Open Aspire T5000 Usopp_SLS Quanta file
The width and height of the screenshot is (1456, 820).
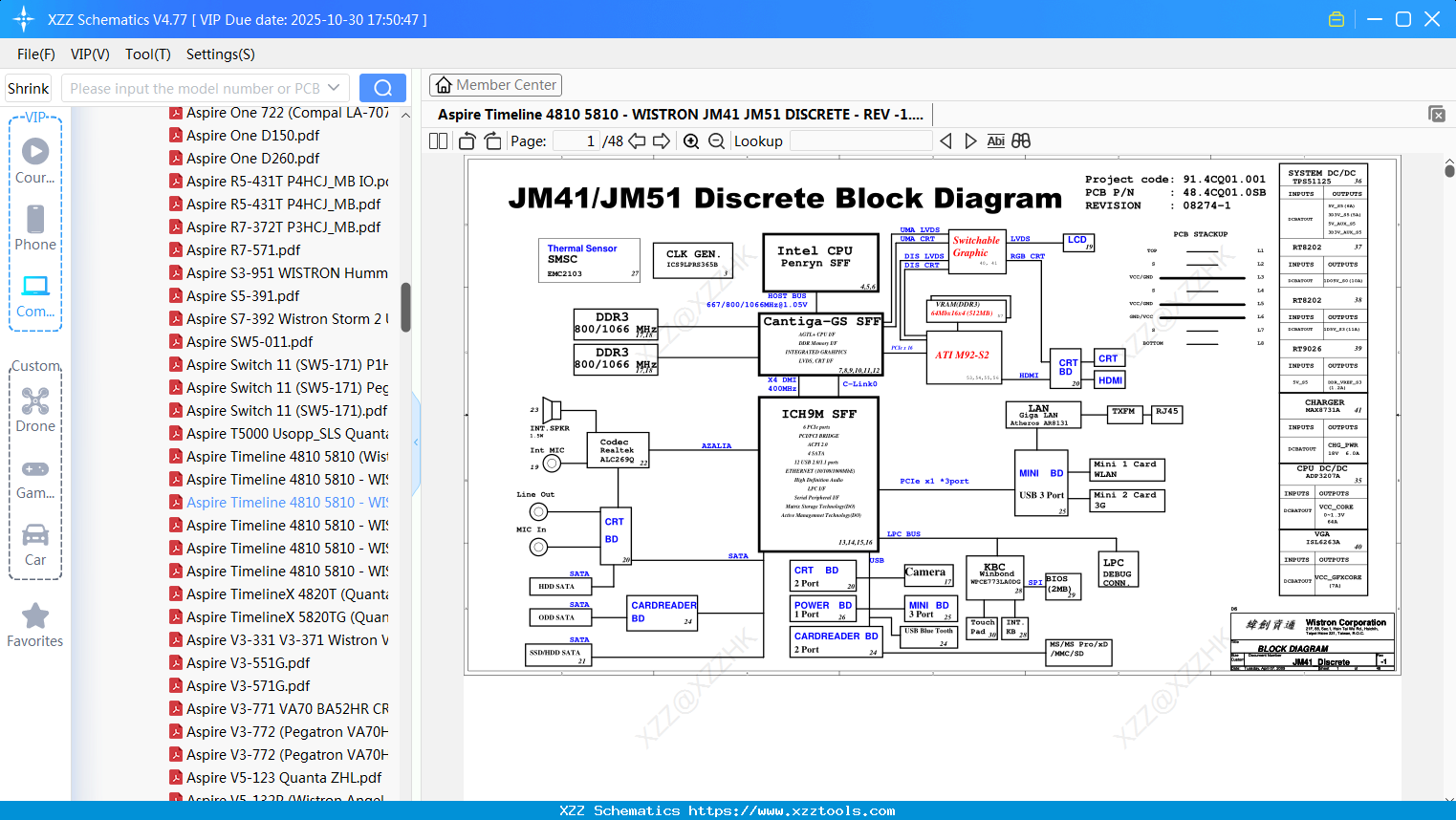click(x=288, y=434)
